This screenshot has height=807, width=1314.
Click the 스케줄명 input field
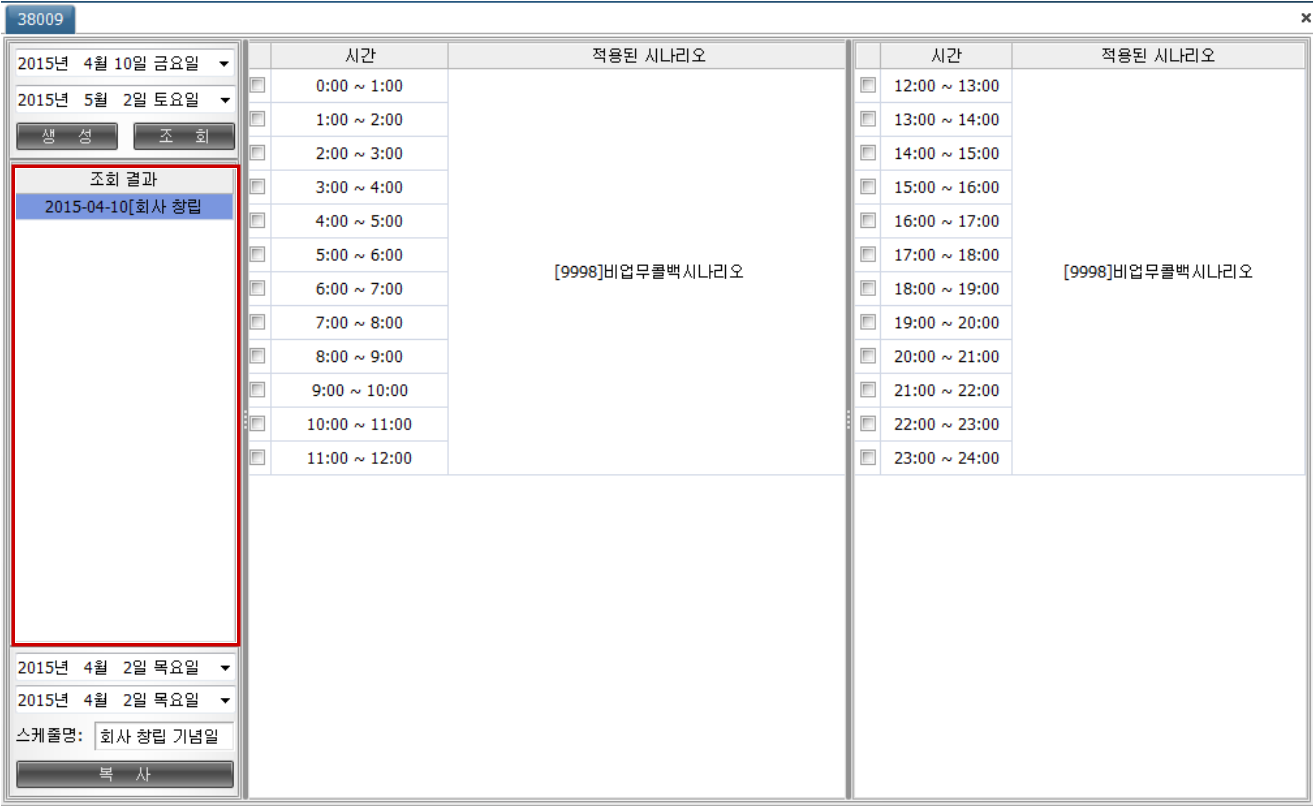164,737
